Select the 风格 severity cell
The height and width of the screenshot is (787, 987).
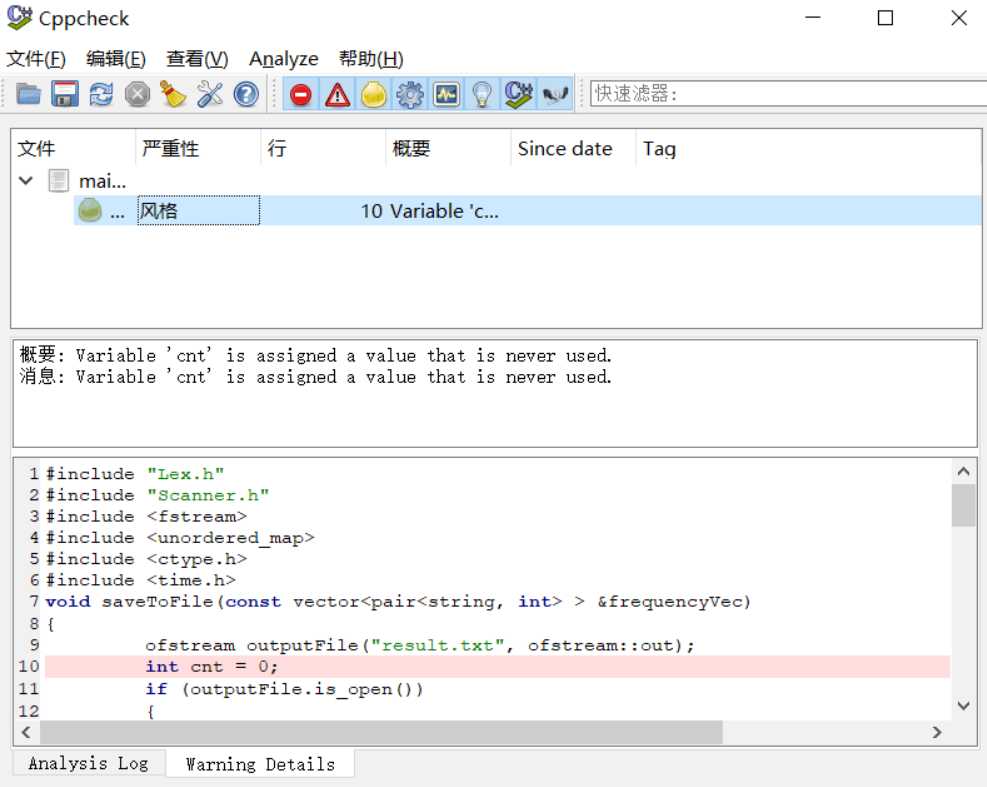(198, 210)
